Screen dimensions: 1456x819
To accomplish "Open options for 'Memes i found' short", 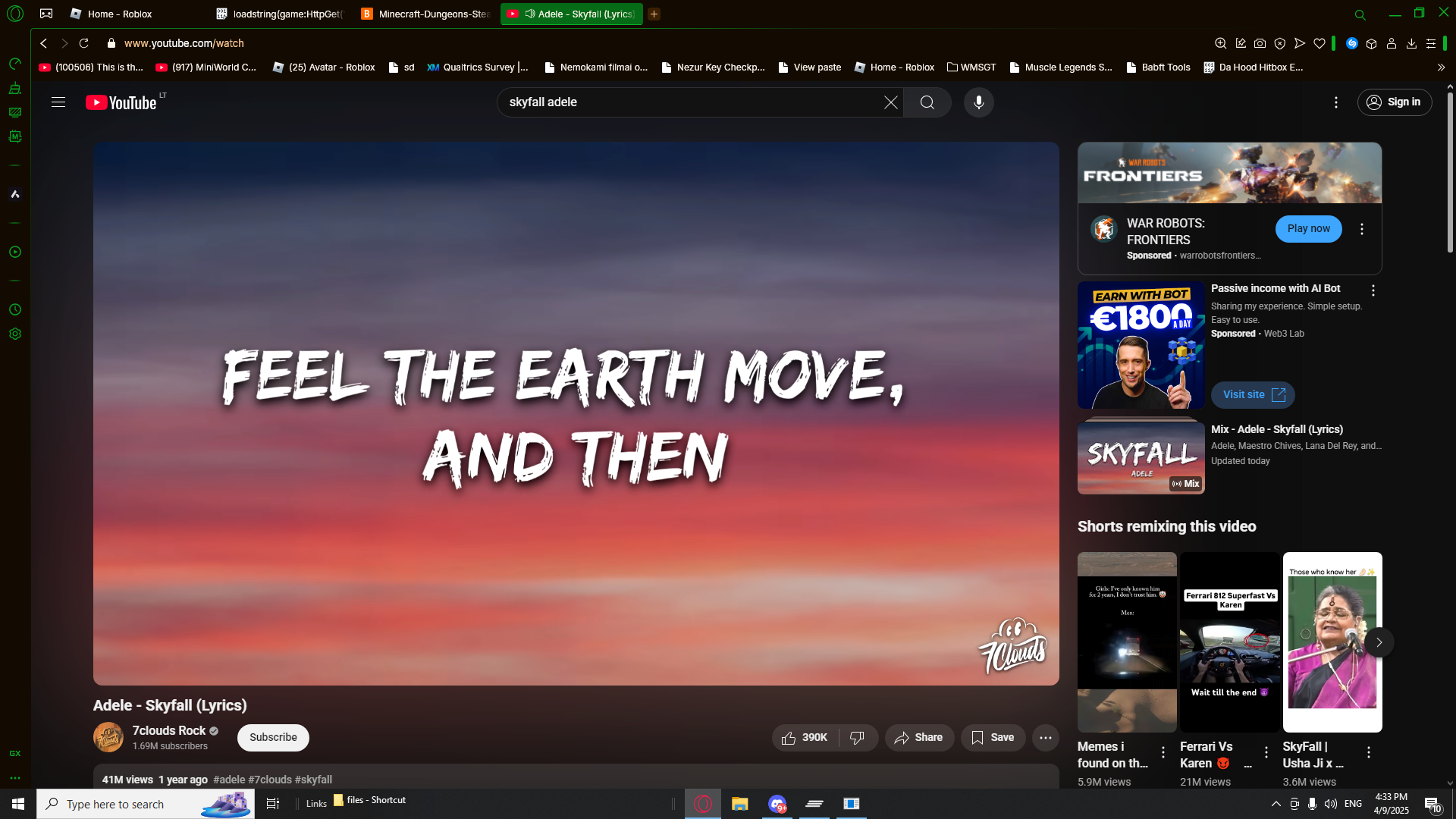I will (1163, 752).
